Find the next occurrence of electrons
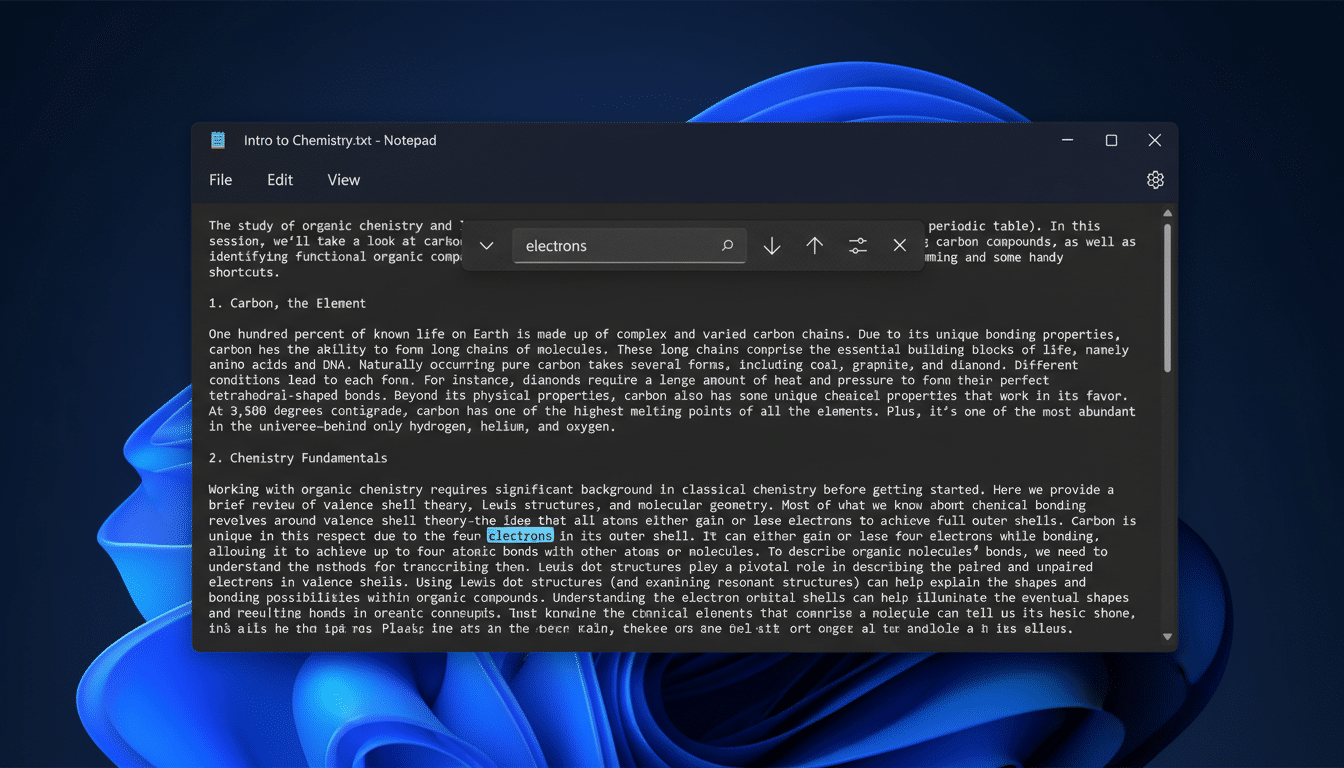Screen dimensions: 1344x768 pyautogui.click(x=771, y=245)
